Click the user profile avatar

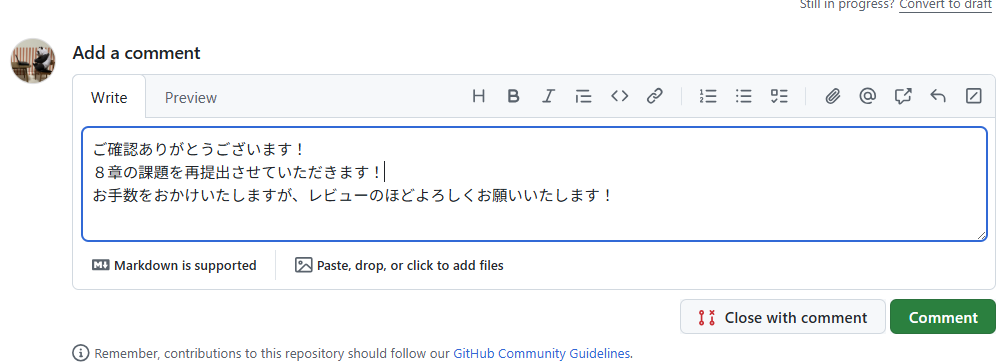[x=33, y=61]
